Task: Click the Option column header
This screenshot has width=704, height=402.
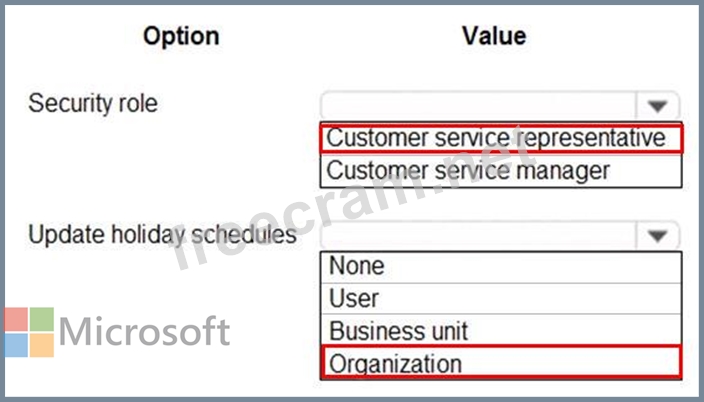Action: click(181, 37)
